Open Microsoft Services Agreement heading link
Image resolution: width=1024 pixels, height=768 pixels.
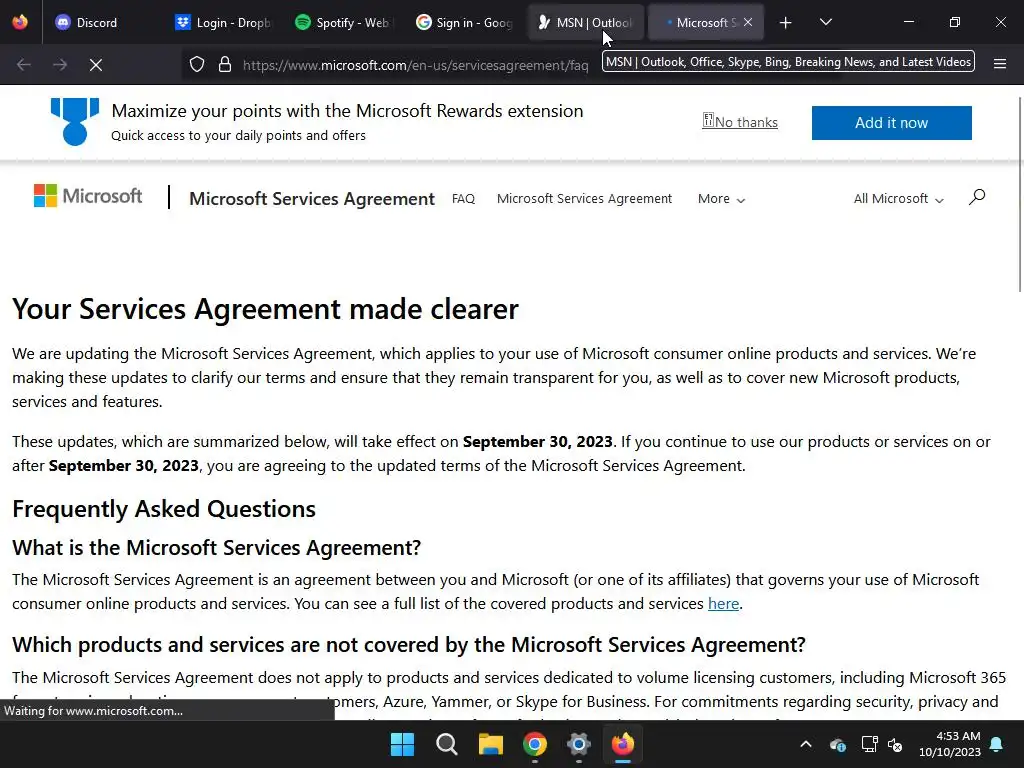(x=312, y=199)
